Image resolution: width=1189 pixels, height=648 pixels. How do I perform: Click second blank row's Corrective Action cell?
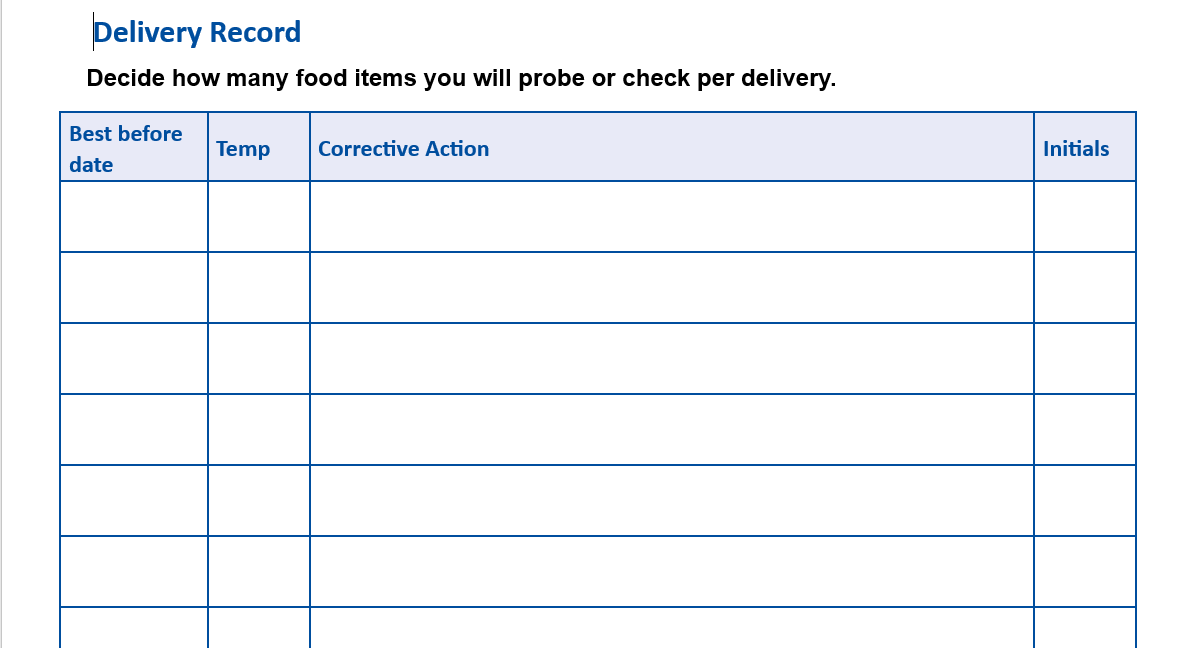[671, 287]
